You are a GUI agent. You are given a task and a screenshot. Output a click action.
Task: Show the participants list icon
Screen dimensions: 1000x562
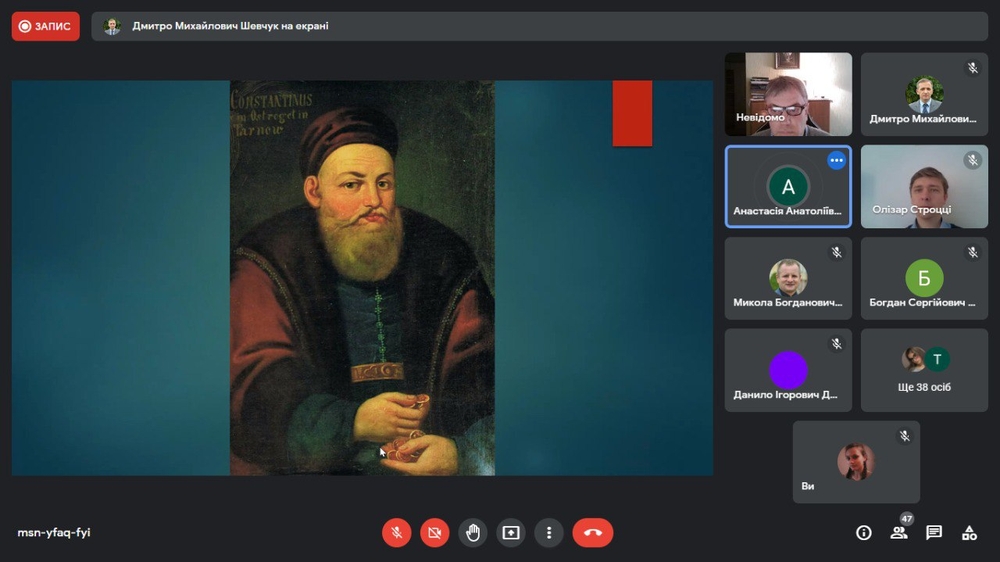[899, 533]
